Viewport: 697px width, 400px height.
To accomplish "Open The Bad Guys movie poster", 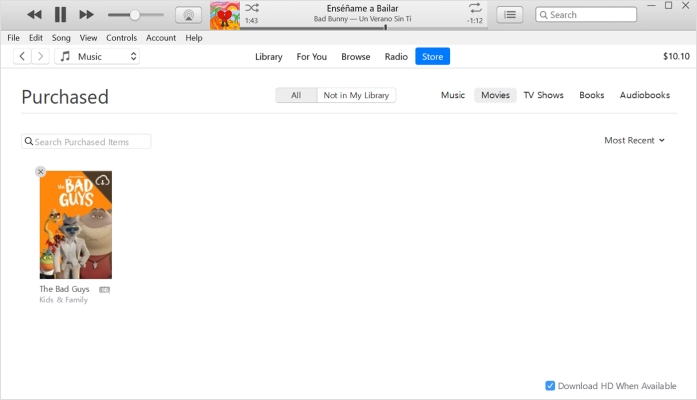I will pos(76,225).
